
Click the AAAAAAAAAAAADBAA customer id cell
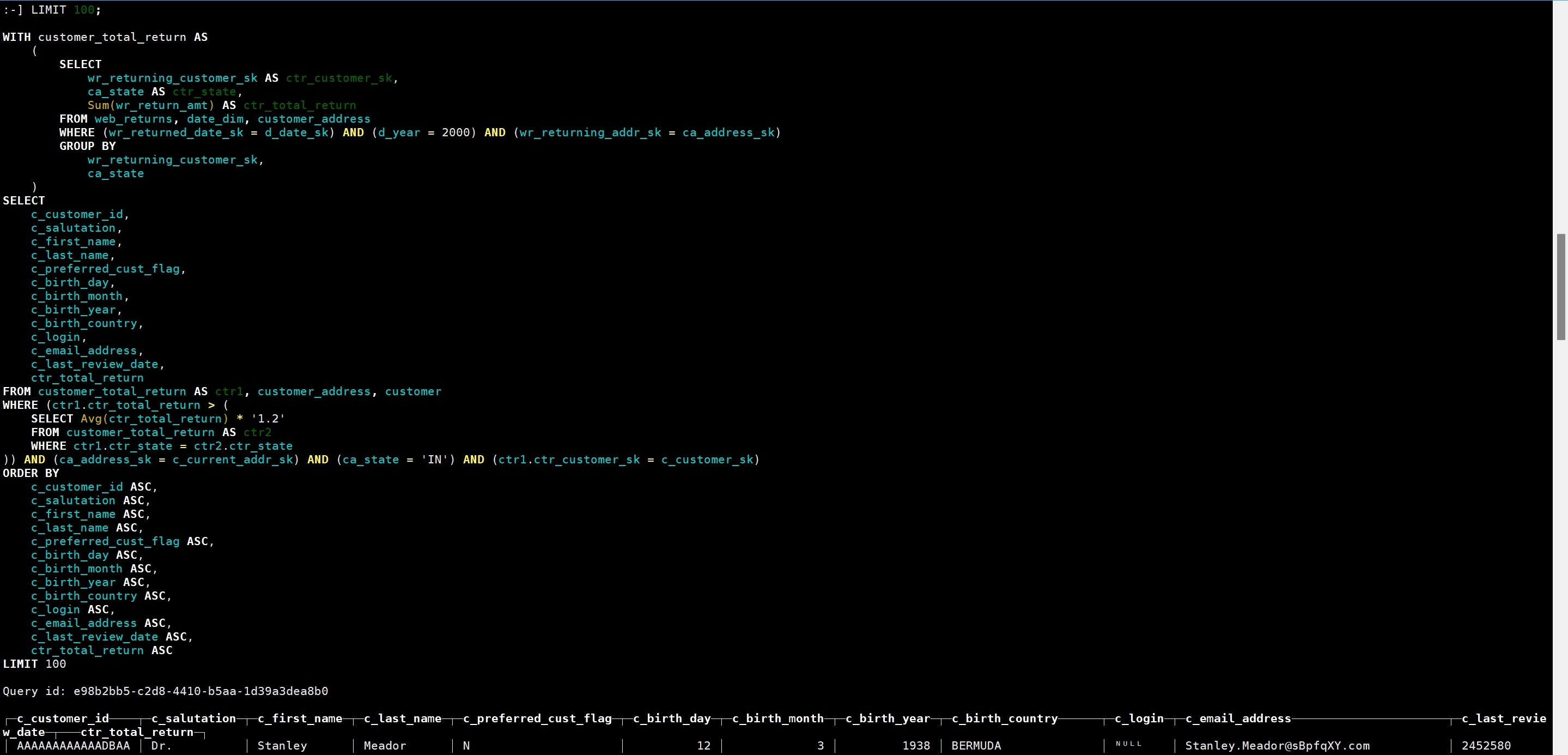pyautogui.click(x=73, y=746)
